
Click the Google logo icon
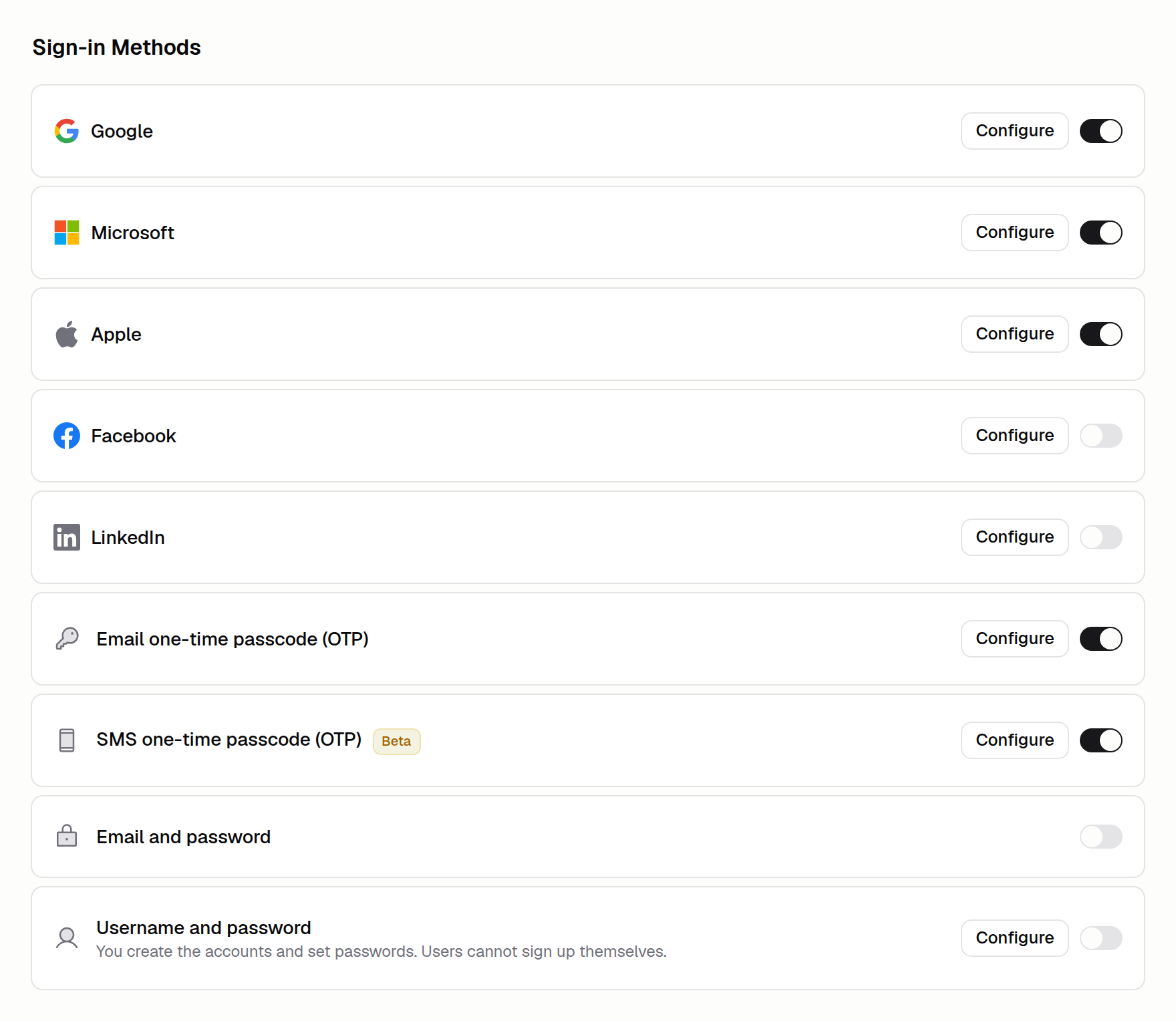point(67,131)
